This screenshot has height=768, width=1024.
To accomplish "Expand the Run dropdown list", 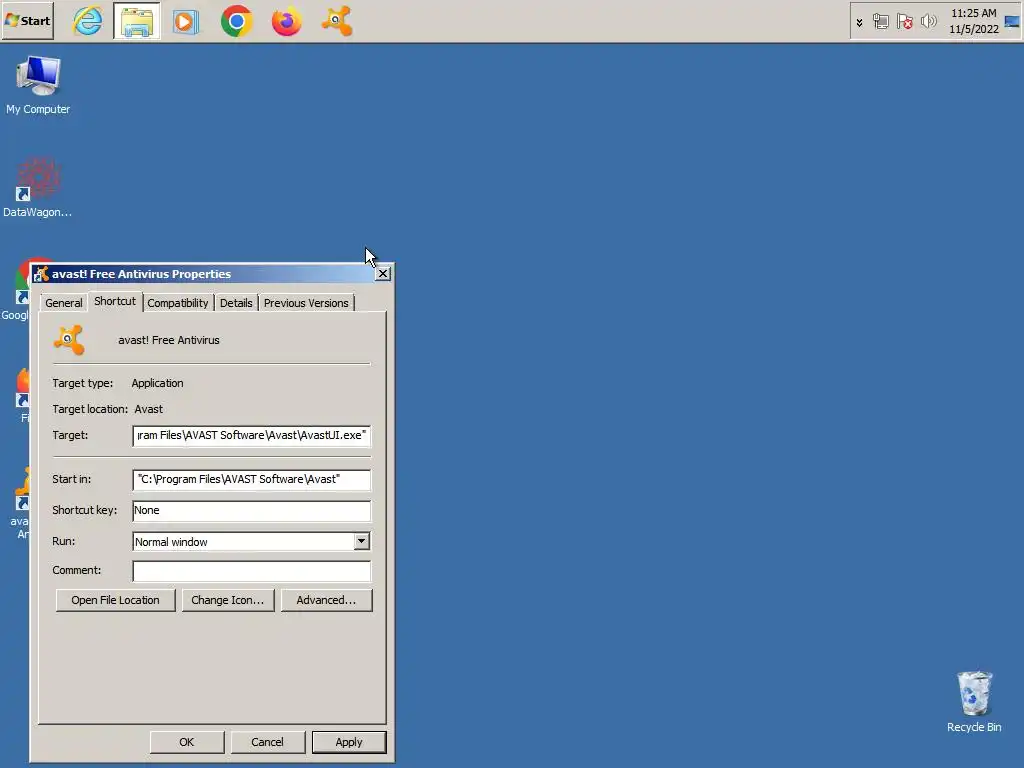I will point(361,541).
